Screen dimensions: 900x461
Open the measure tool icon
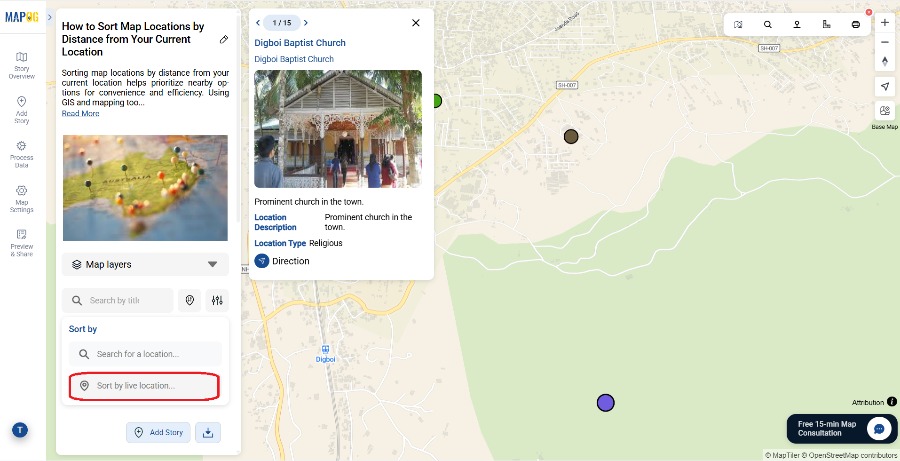coord(827,25)
